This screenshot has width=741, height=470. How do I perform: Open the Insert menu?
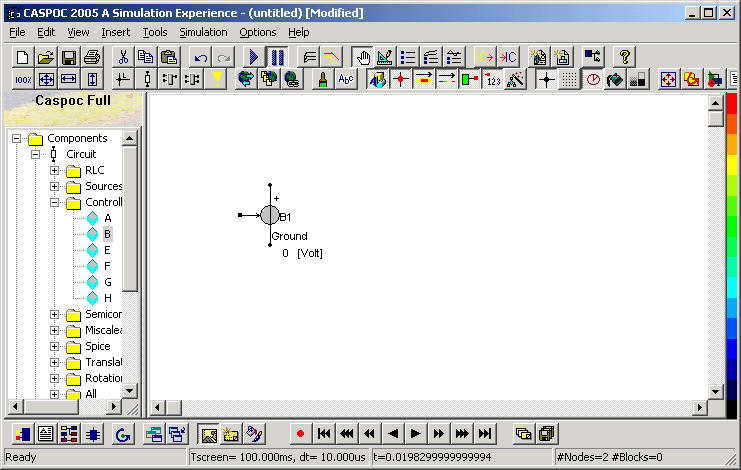115,32
